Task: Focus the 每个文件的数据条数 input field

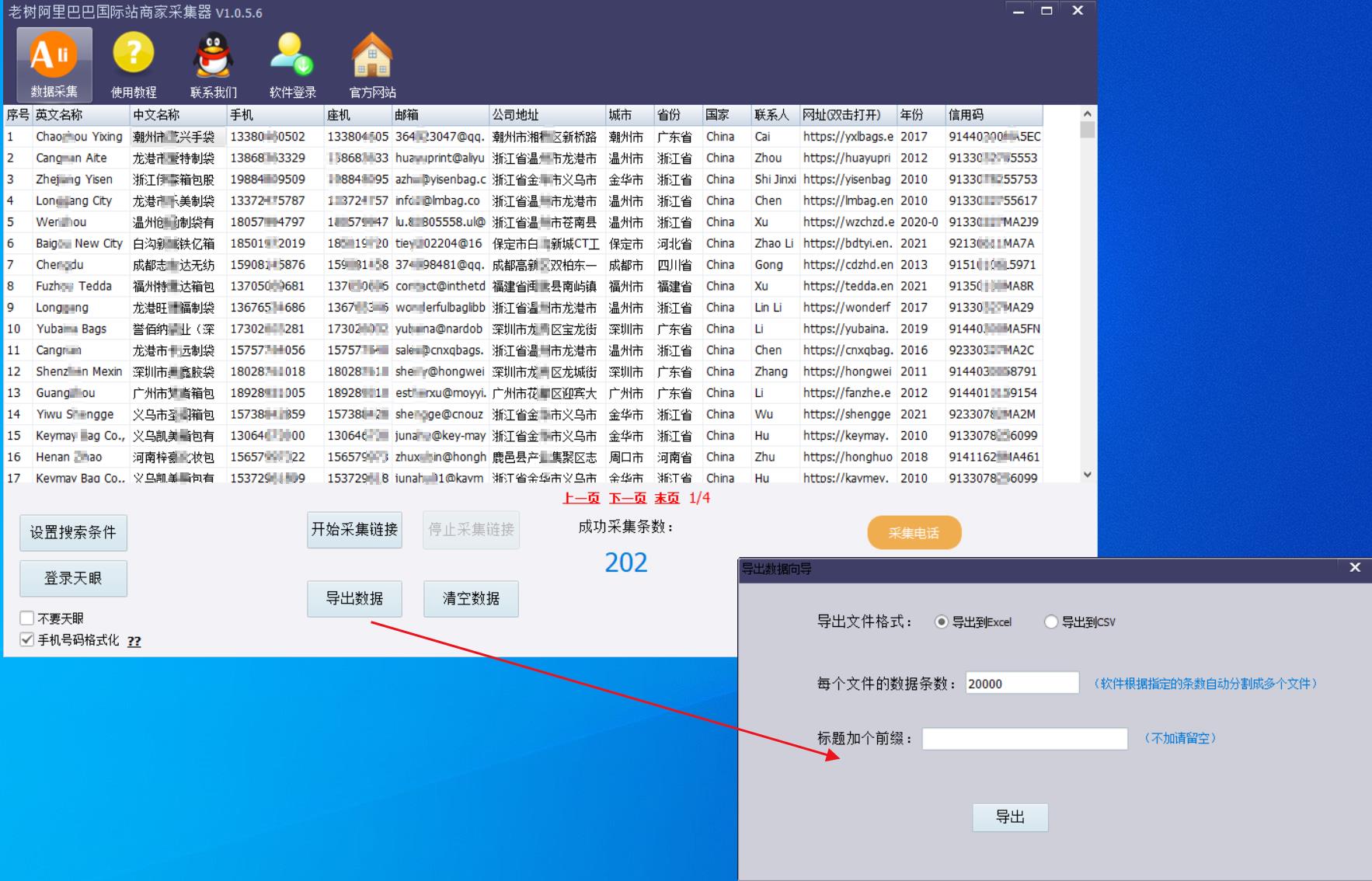Action: [1022, 683]
